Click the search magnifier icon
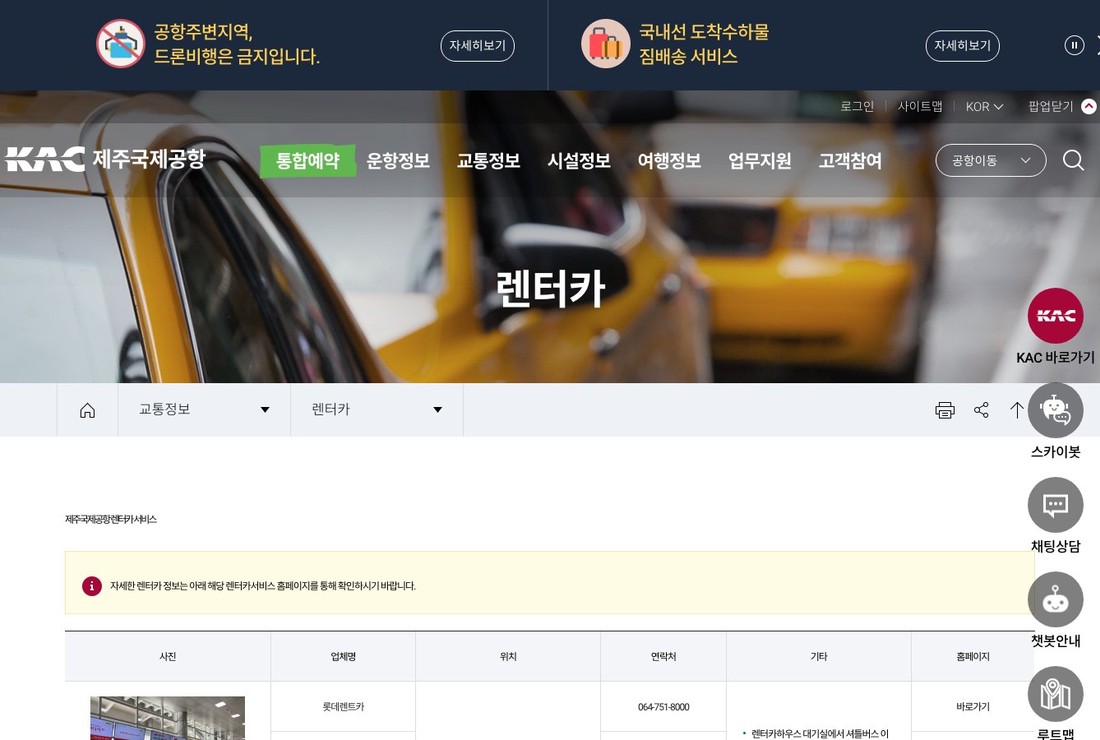This screenshot has width=1100, height=740. (x=1073, y=161)
